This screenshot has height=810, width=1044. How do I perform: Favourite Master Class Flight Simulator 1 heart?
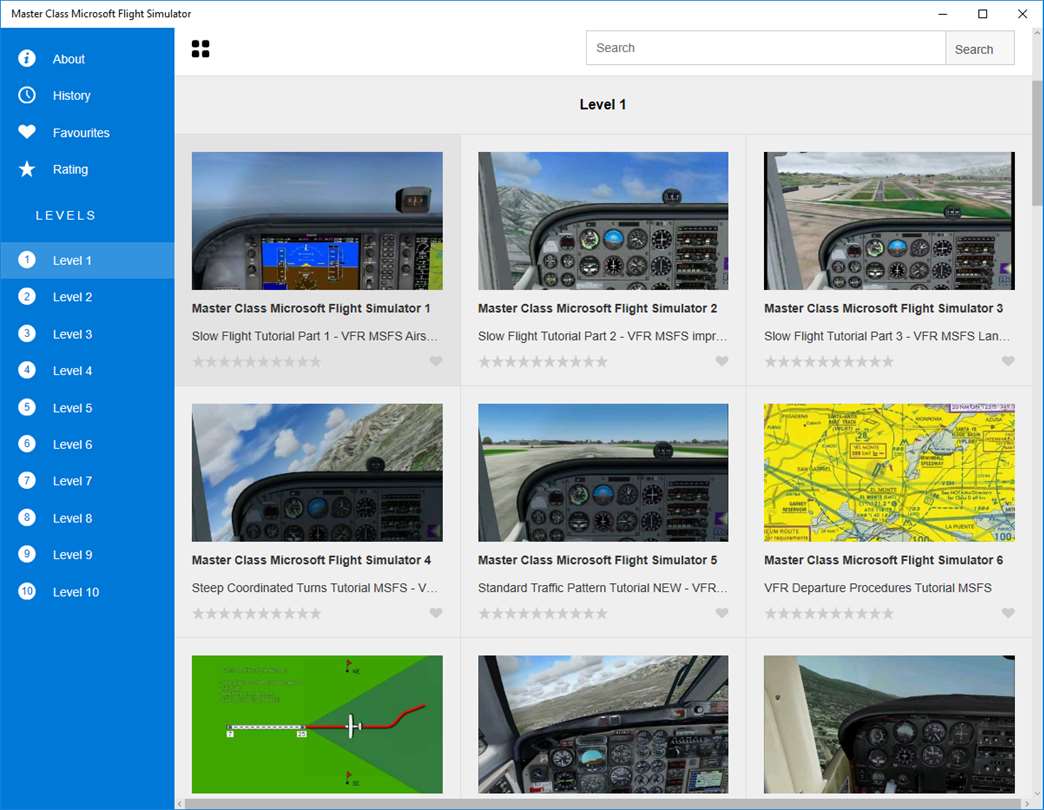pyautogui.click(x=435, y=361)
